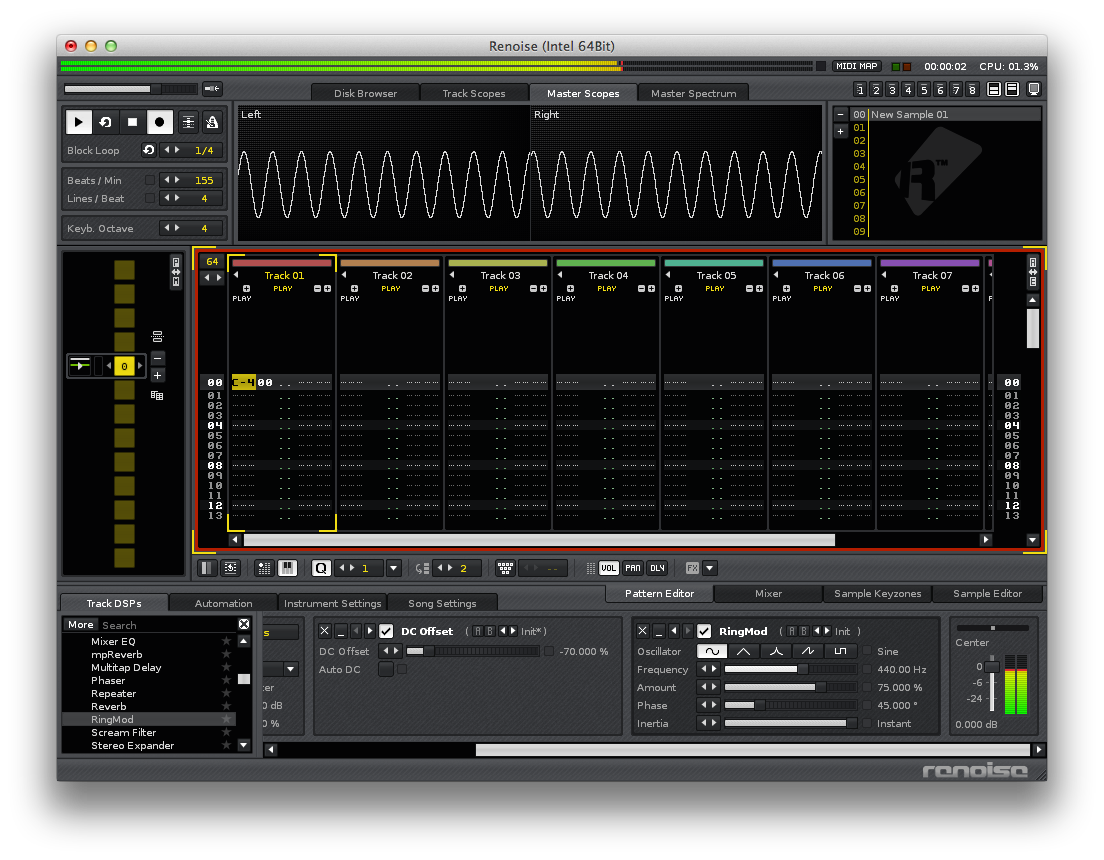Toggle pattern follow icon next to record
Screen dimensions: 1104x860
(x=188, y=122)
